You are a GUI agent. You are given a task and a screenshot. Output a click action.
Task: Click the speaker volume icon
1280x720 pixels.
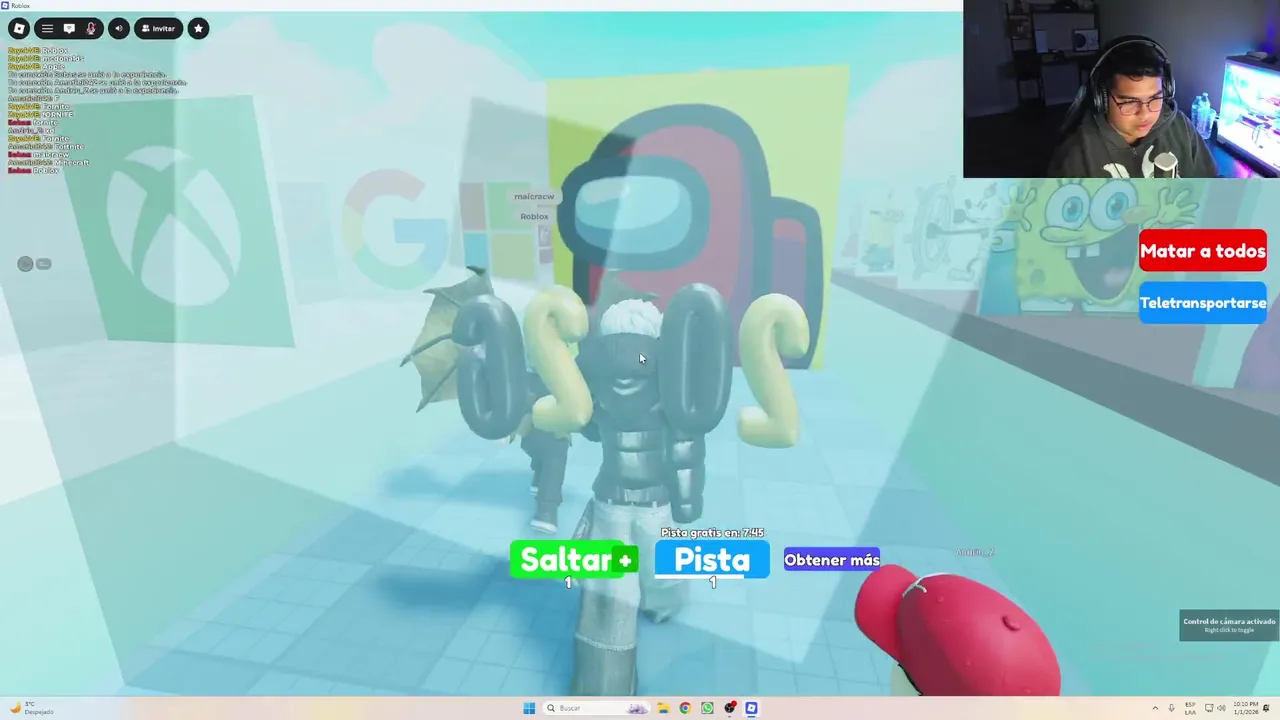tap(118, 28)
